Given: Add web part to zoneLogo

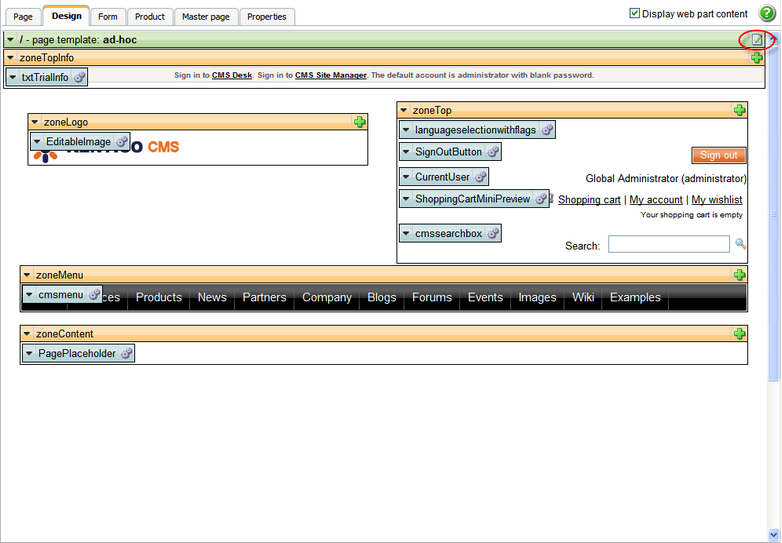Looking at the screenshot, I should click(x=359, y=122).
